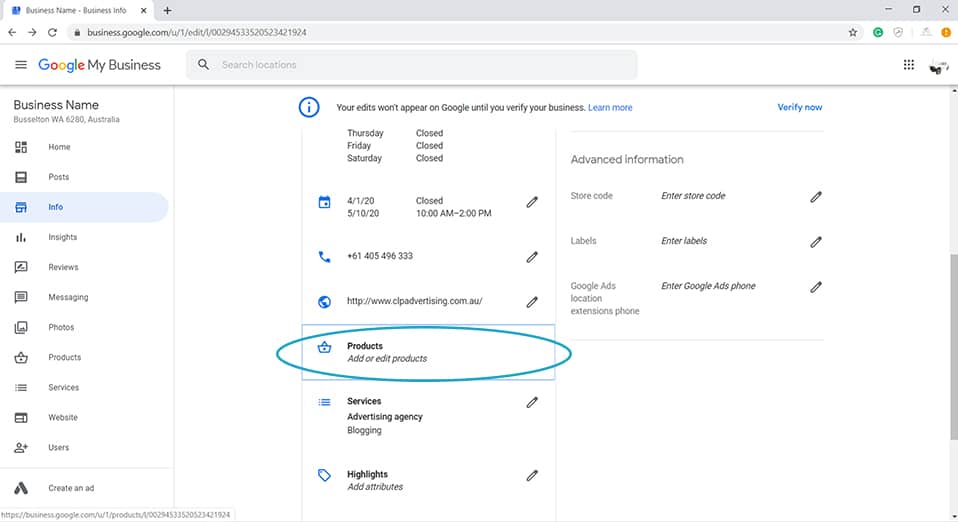The width and height of the screenshot is (958, 522).
Task: Open Messaging in the sidebar
Action: (84, 297)
